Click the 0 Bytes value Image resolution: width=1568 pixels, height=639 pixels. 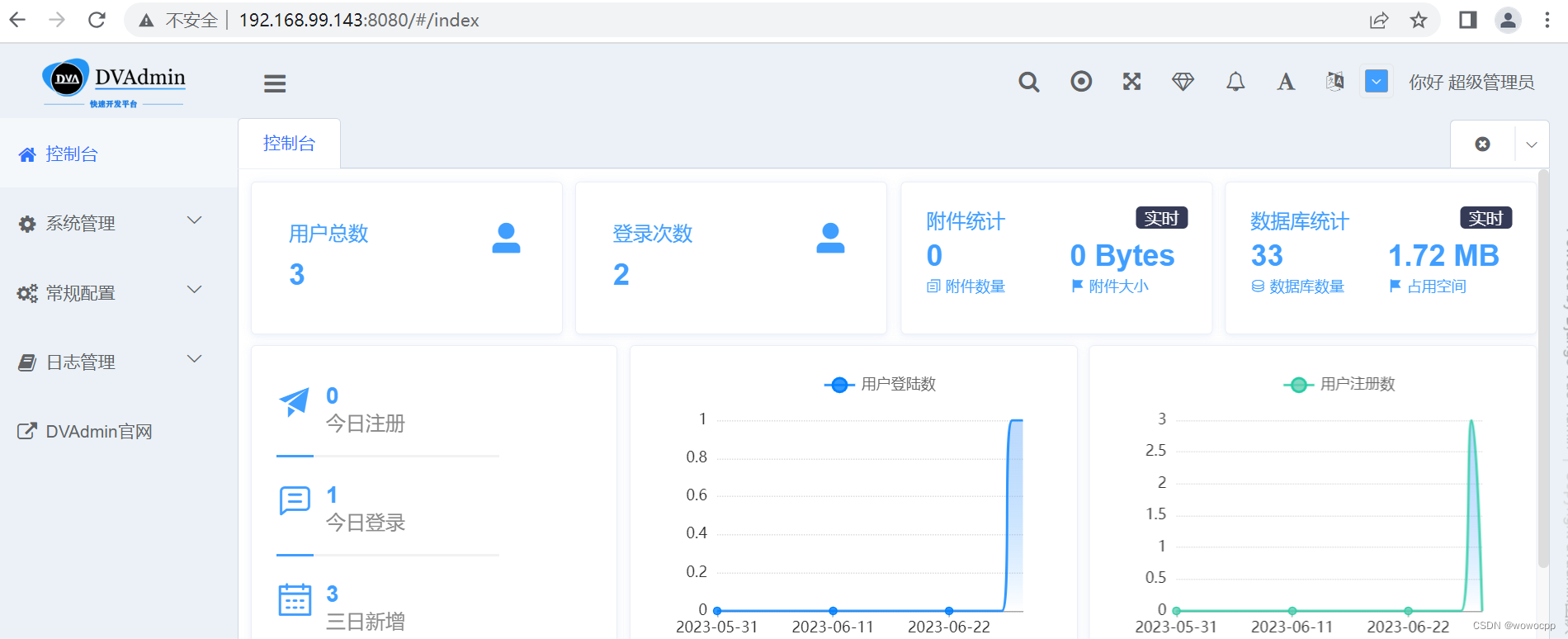click(x=1122, y=256)
